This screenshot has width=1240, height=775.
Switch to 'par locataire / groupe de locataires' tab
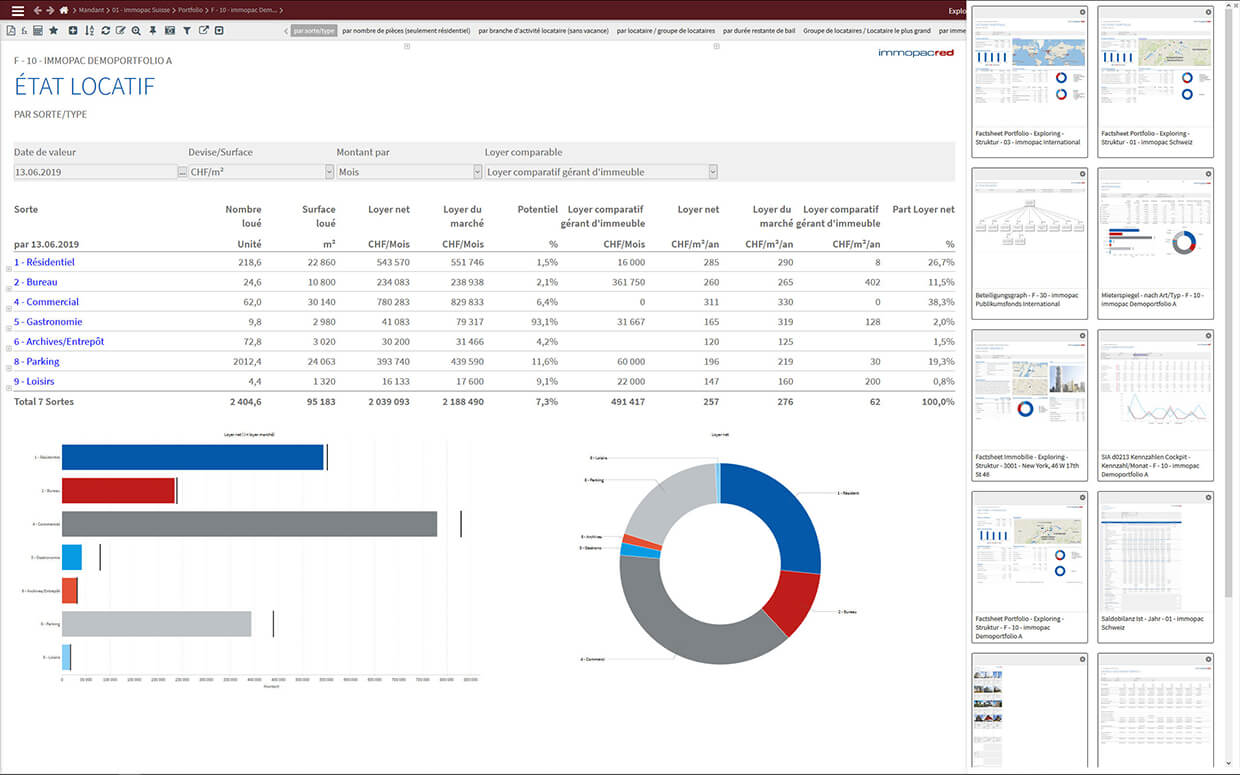pyautogui.click(x=666, y=31)
